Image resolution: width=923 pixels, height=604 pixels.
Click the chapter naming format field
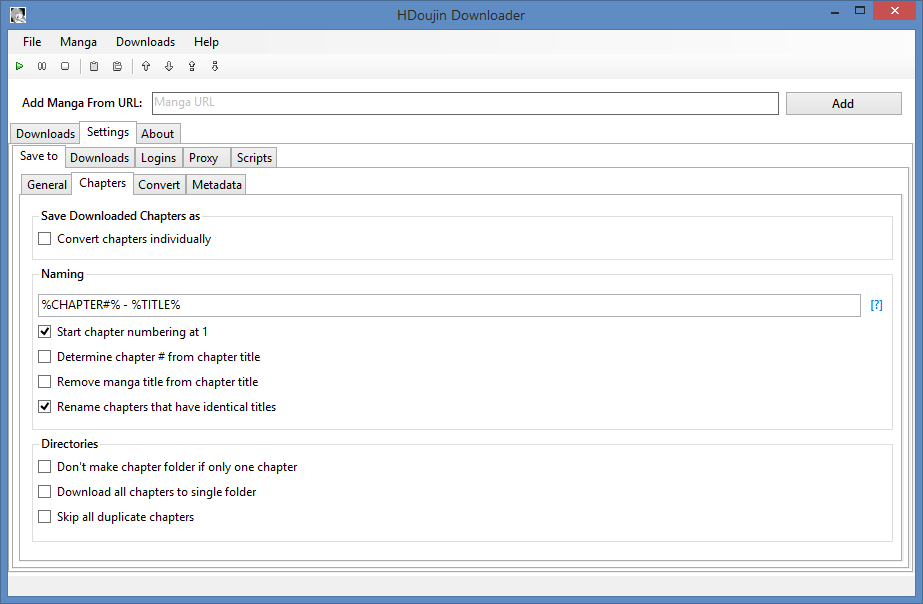pyautogui.click(x=449, y=305)
